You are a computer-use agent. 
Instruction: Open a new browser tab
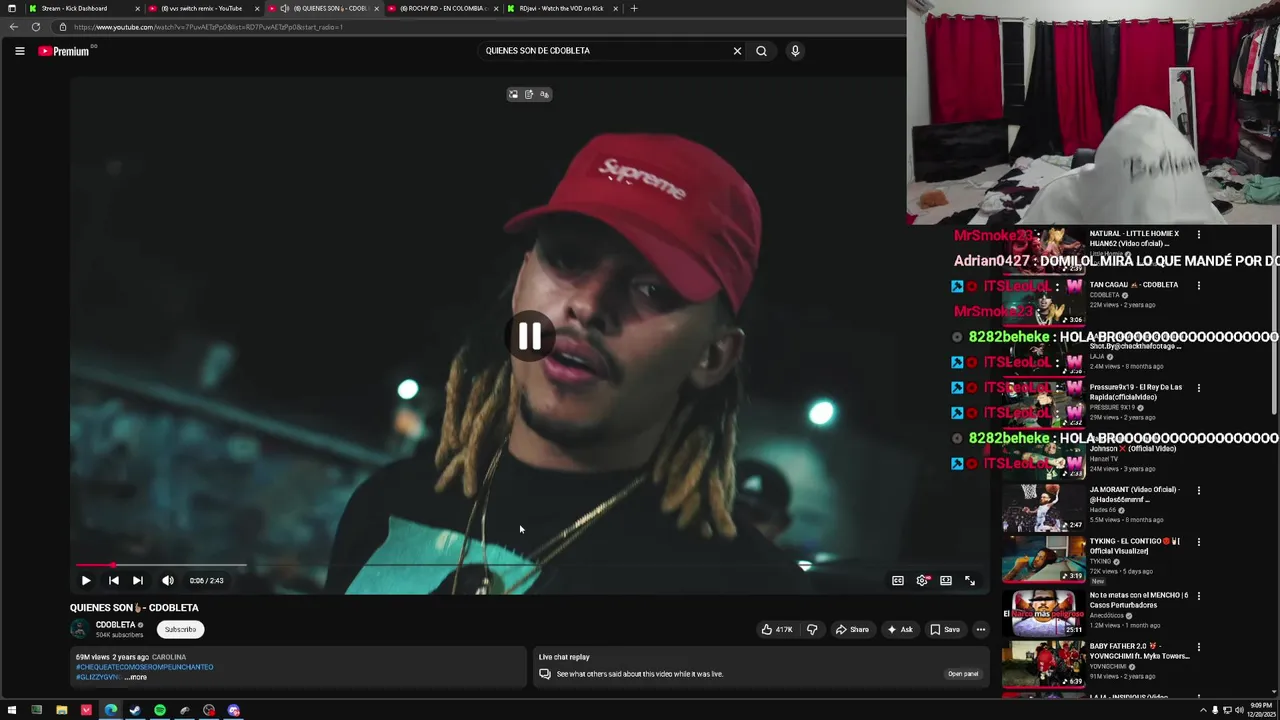634,8
